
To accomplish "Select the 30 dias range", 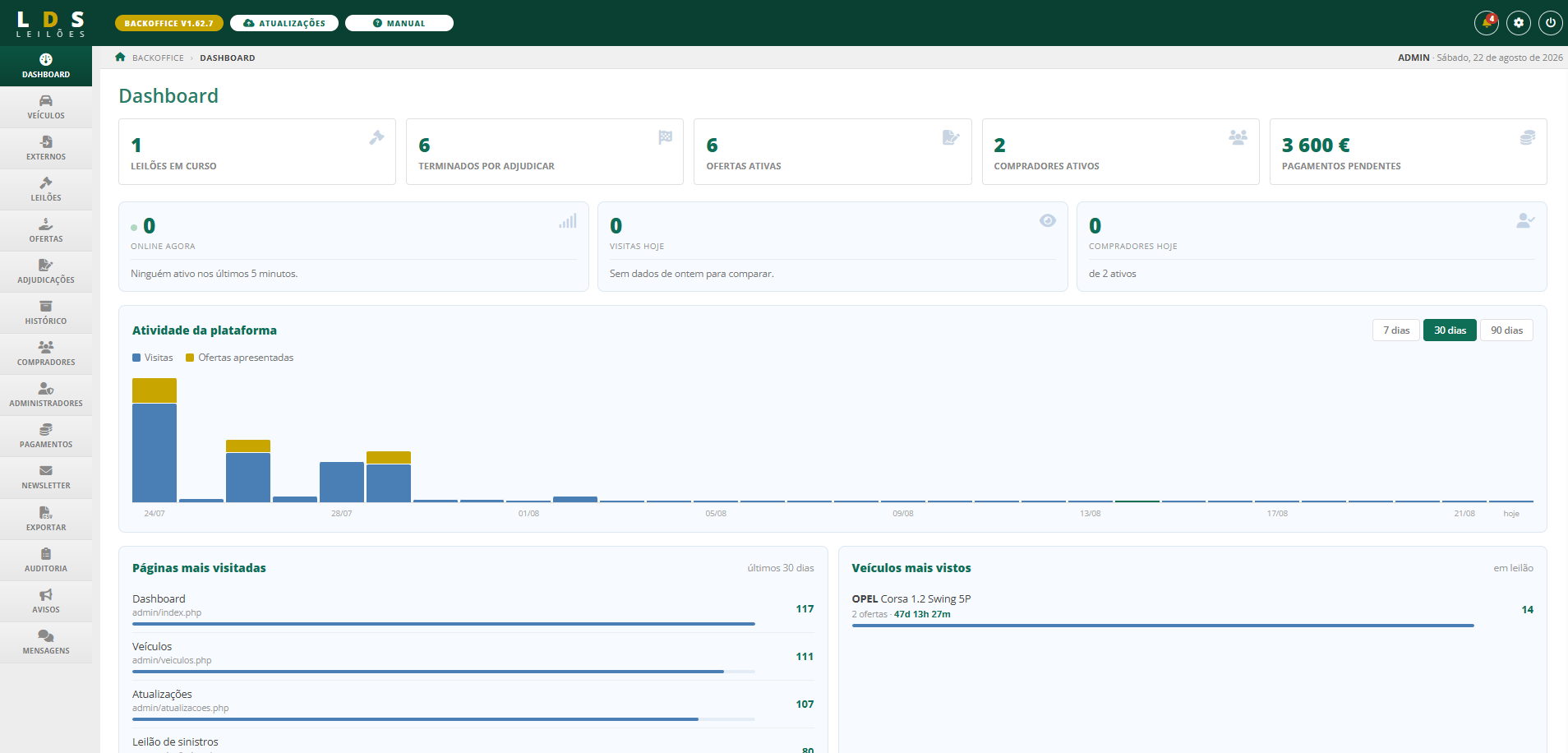I will click(x=1450, y=330).
